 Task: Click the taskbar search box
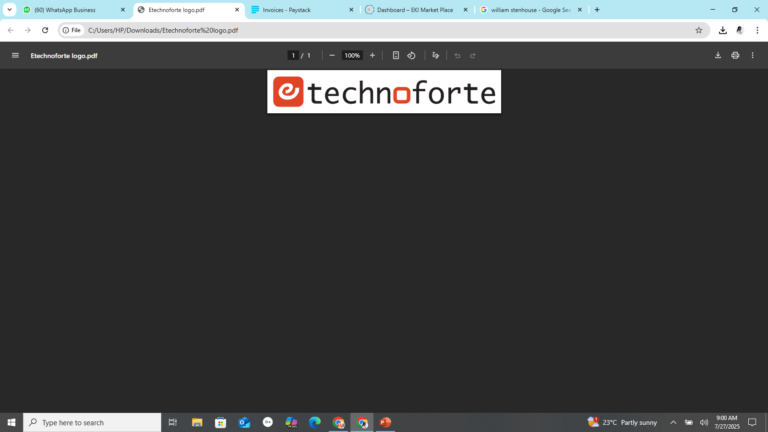[x=92, y=422]
